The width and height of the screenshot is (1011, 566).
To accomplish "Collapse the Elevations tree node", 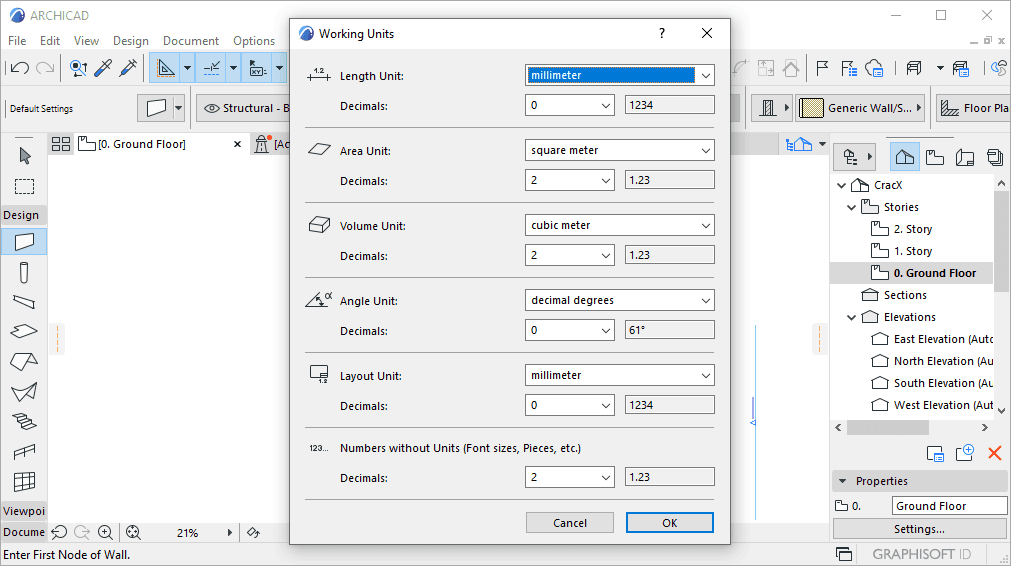I will pos(851,317).
